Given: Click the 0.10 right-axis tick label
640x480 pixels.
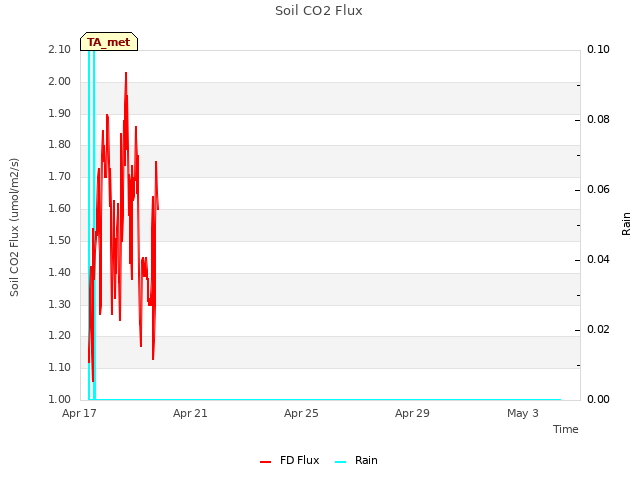Looking at the screenshot, I should [598, 49].
